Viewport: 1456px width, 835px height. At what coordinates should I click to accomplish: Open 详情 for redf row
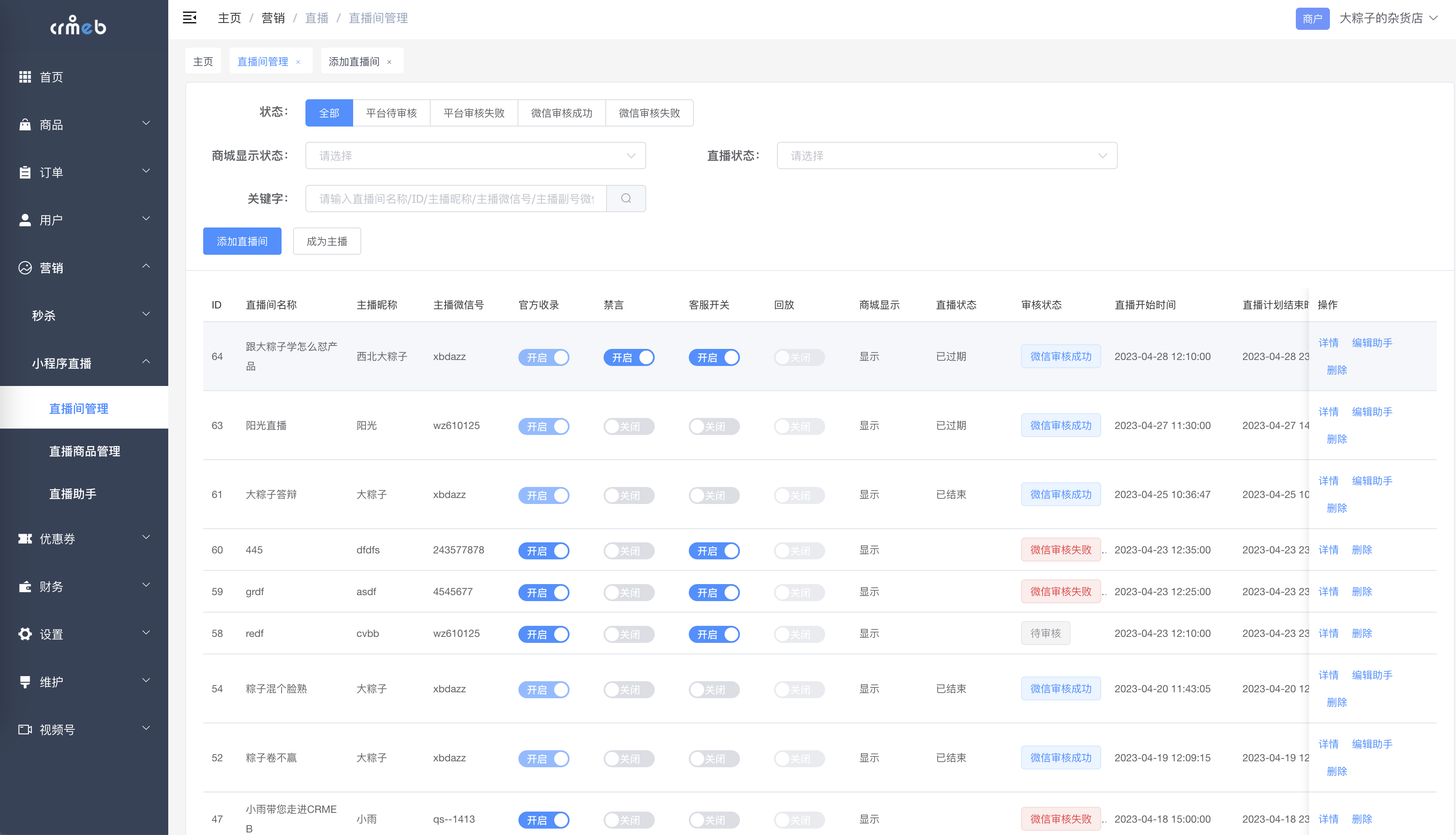[x=1329, y=633]
